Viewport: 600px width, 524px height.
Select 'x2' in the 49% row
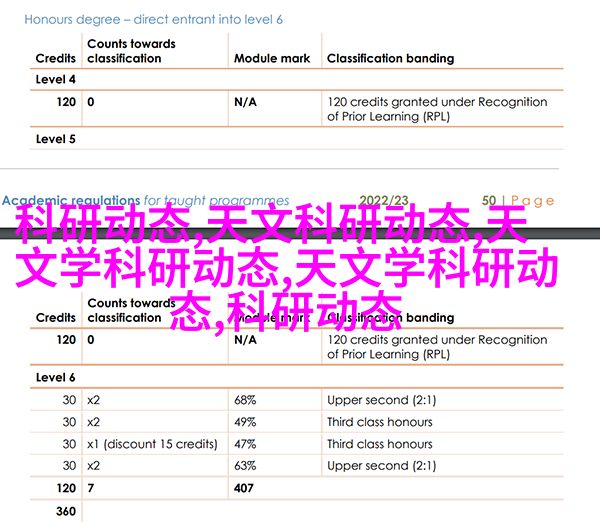coord(93,422)
